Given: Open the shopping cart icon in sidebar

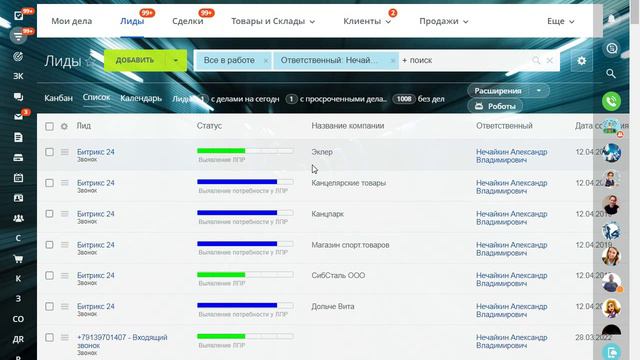Looking at the screenshot, I should click(18, 258).
